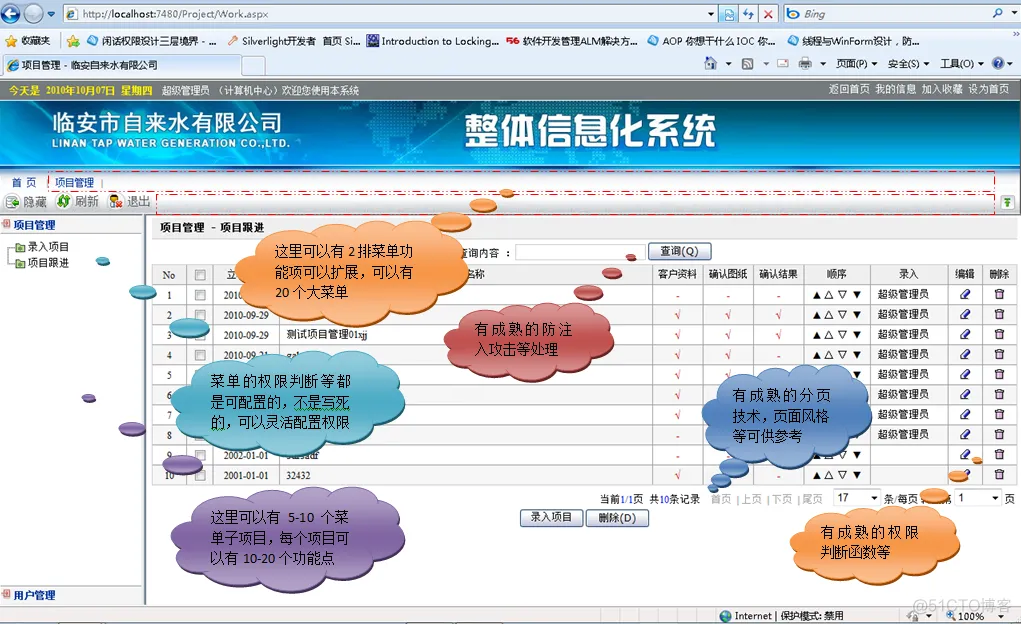This screenshot has width=1021, height=624.
Task: Click the green collapse-banner icon at right
Action: (1007, 202)
